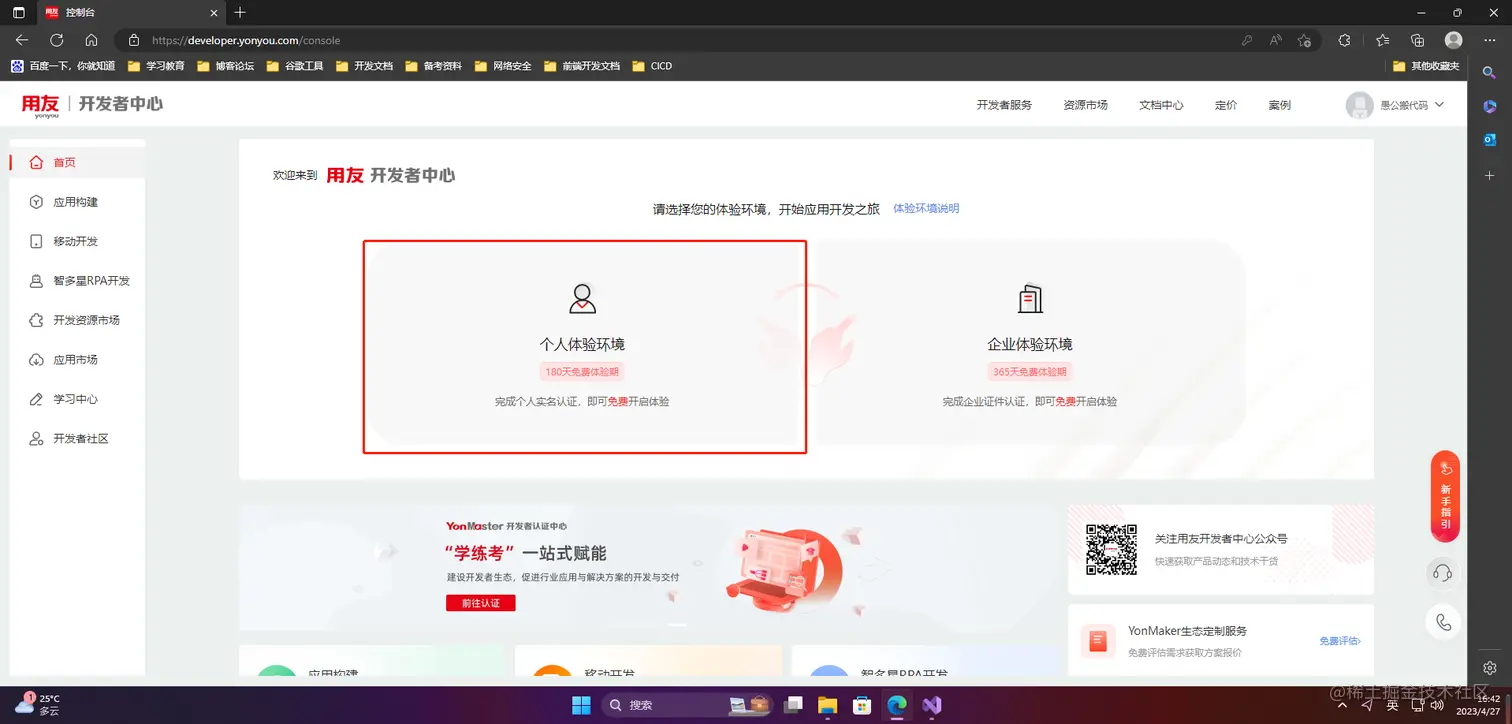
Task: Open the browser Settings and more menu
Action: 1489,39
